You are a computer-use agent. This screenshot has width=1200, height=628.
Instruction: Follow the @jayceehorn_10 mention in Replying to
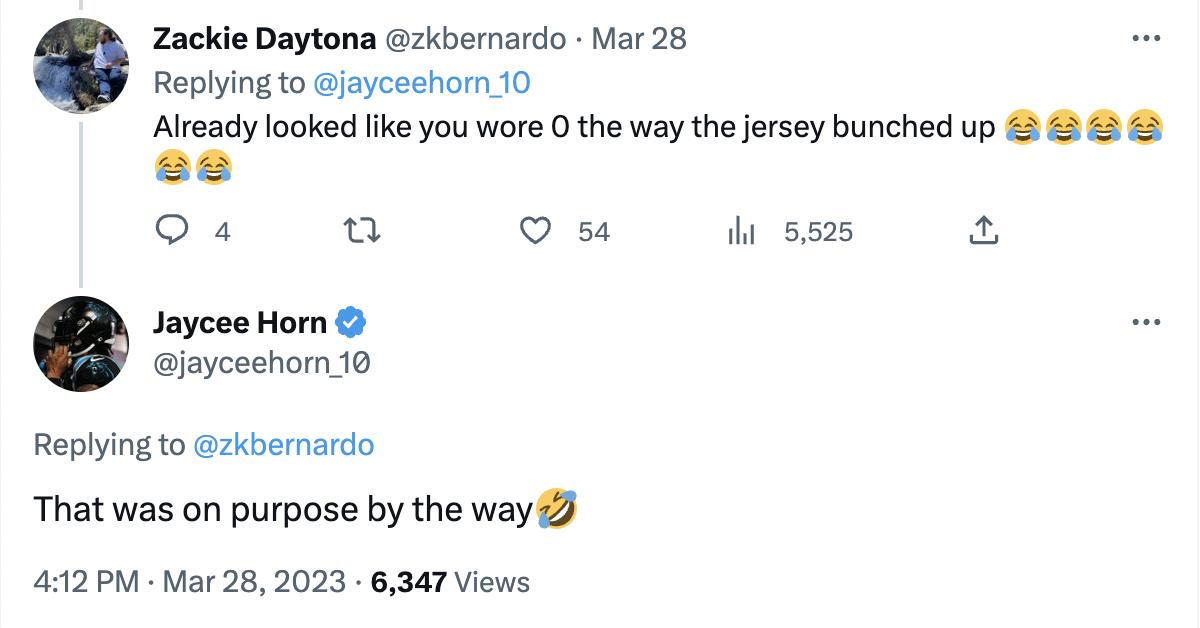click(x=422, y=83)
